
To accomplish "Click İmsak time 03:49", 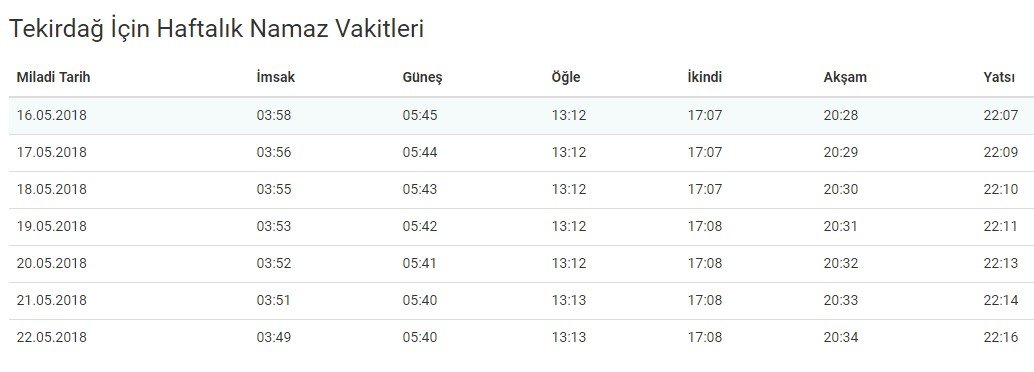I will point(274,337).
